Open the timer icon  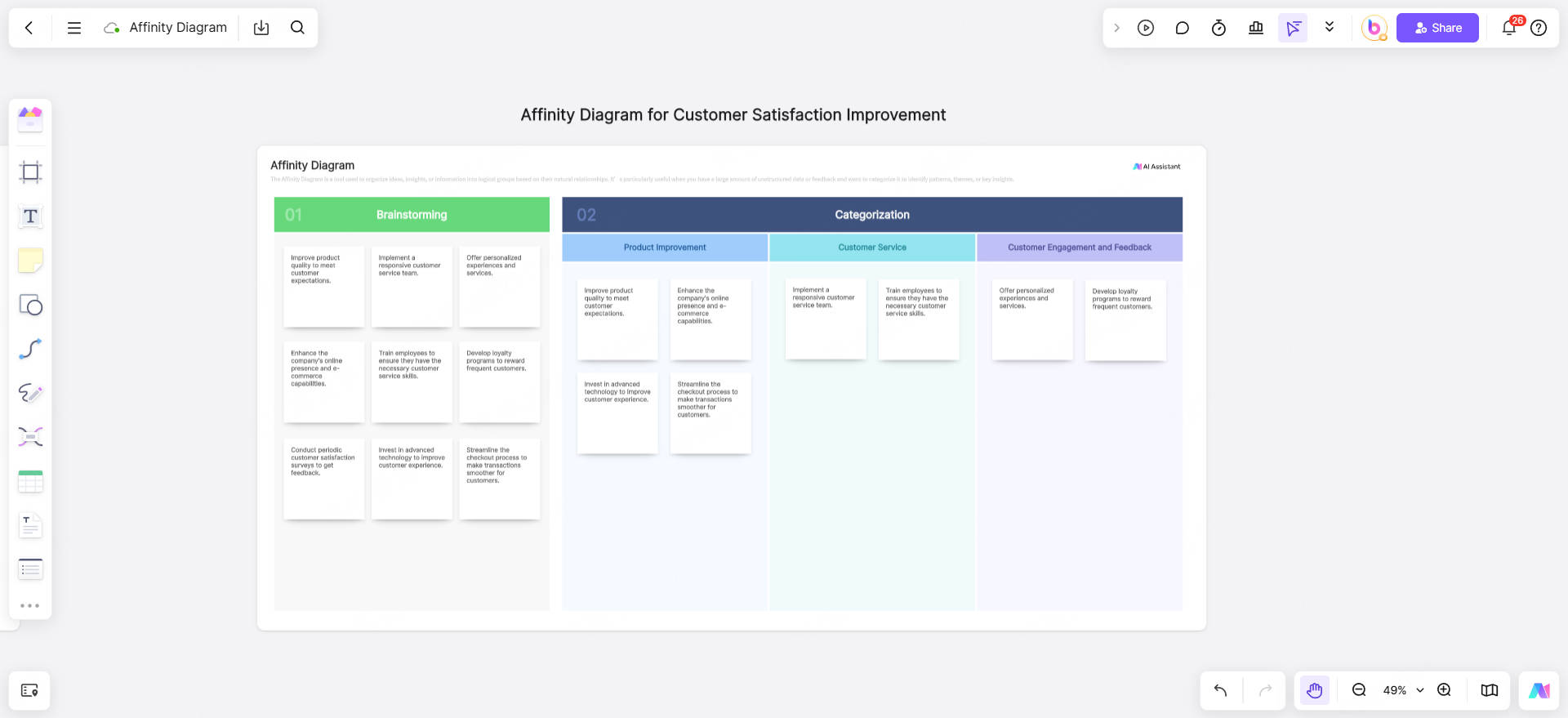(1218, 28)
